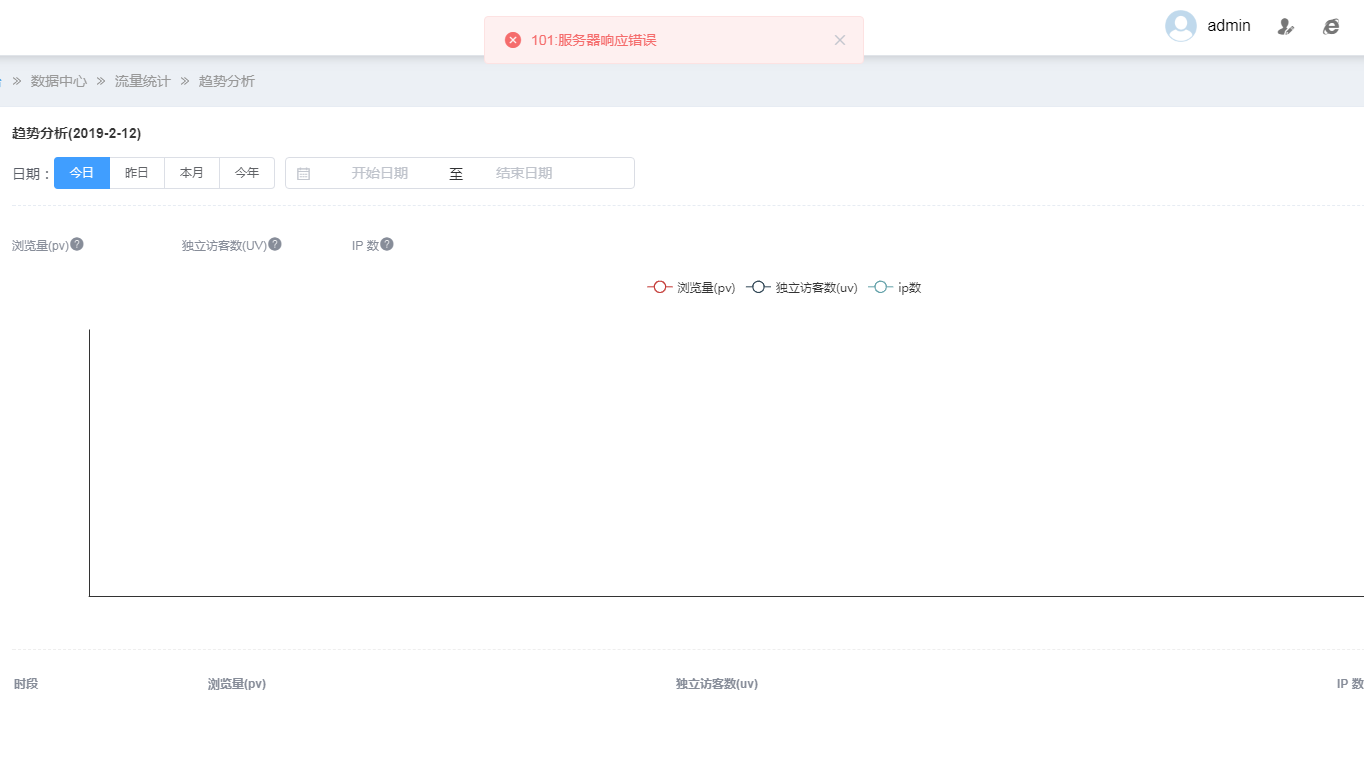Open the calendar icon in date range field
1364x769 pixels.
point(304,173)
